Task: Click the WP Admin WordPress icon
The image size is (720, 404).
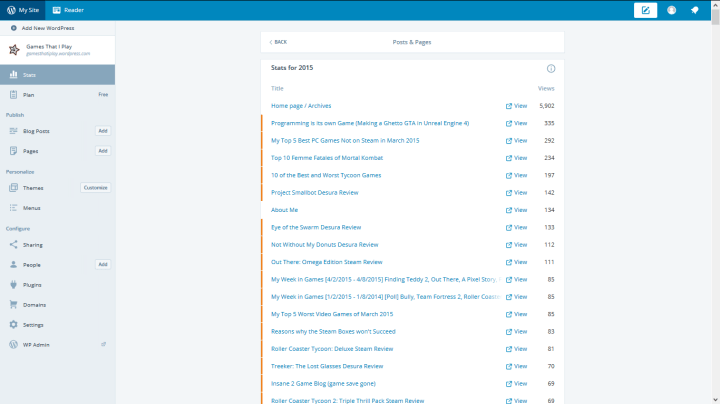Action: (x=13, y=344)
